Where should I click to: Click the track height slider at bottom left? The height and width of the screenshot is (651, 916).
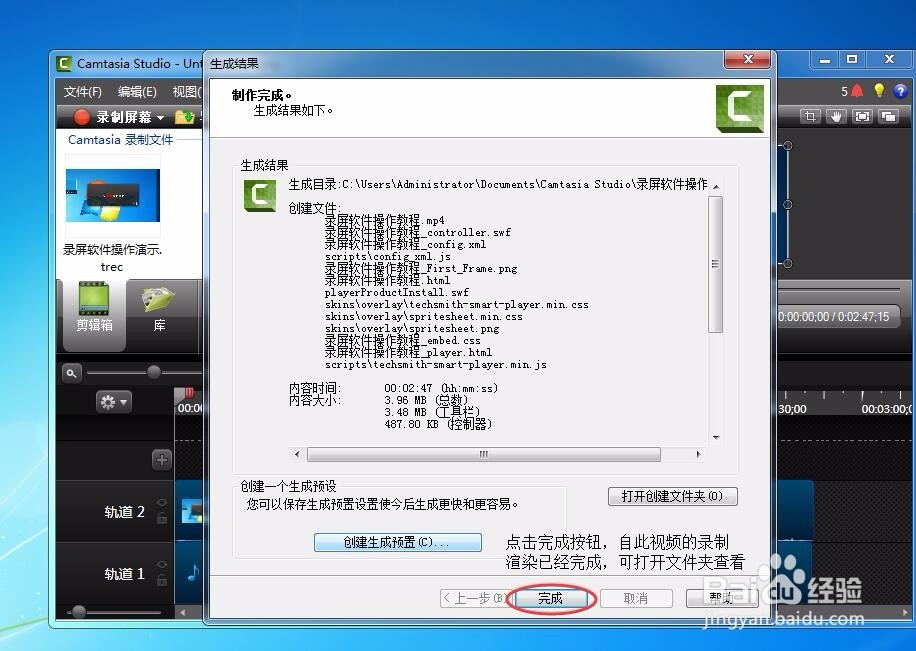(79, 612)
